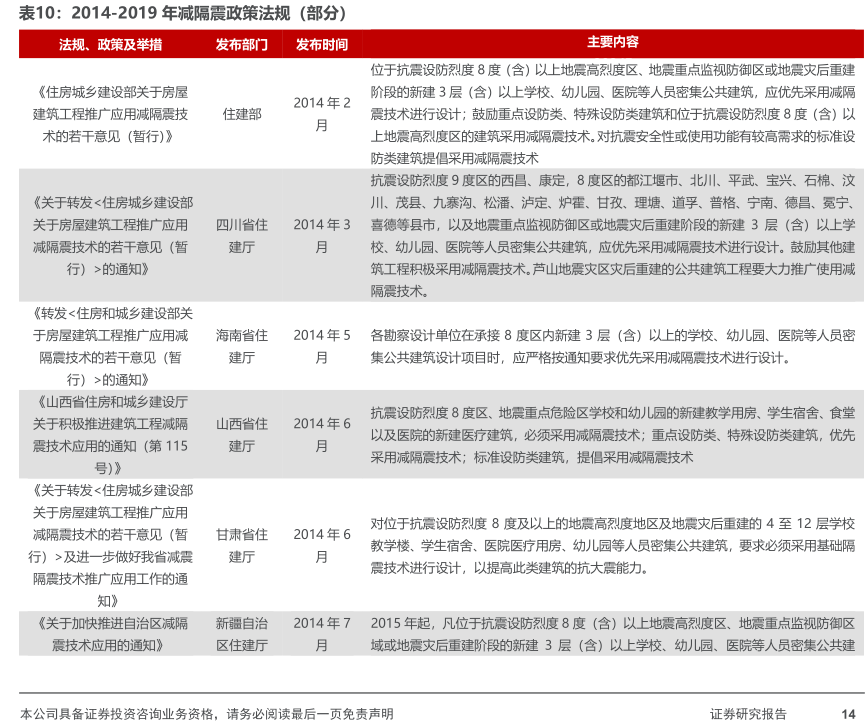
Task: Click the 发布时间 column header
Action: point(322,44)
